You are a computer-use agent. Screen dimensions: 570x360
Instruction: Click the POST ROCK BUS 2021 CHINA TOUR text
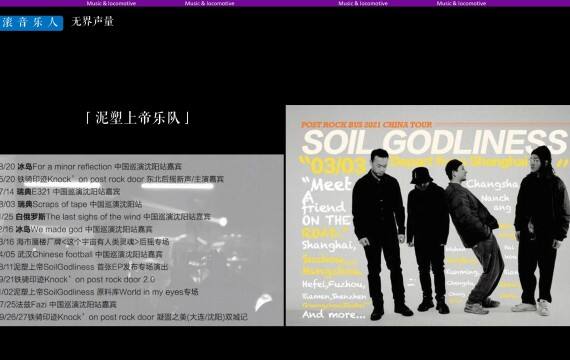366,124
